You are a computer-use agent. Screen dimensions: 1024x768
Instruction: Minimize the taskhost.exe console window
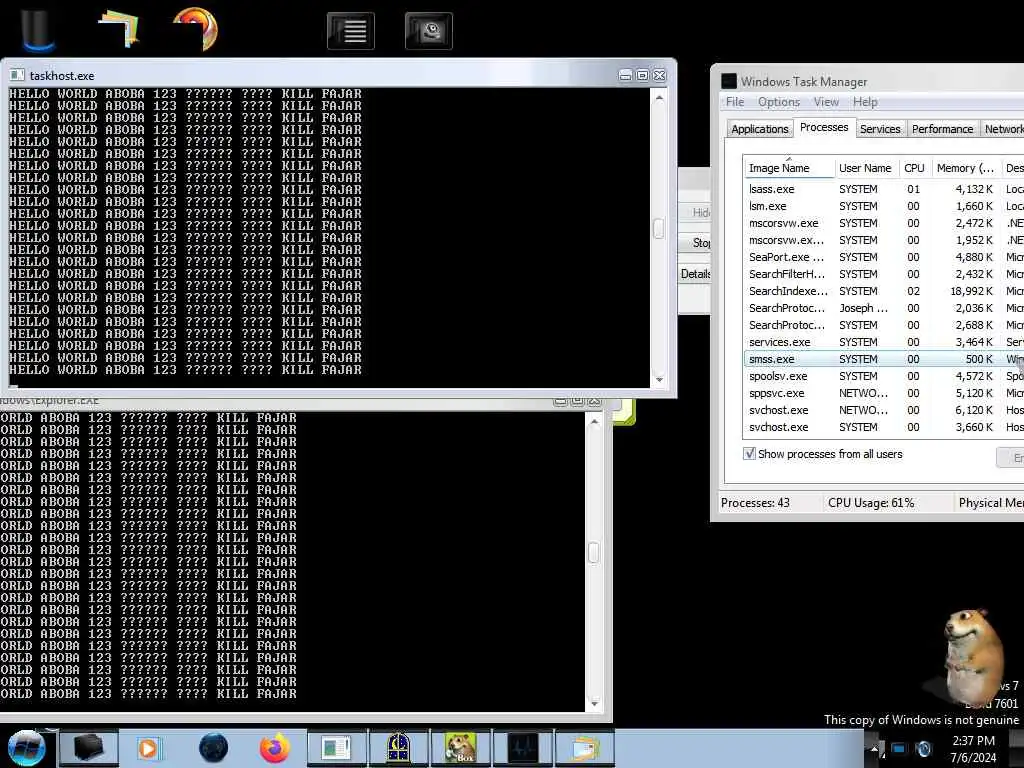point(625,76)
